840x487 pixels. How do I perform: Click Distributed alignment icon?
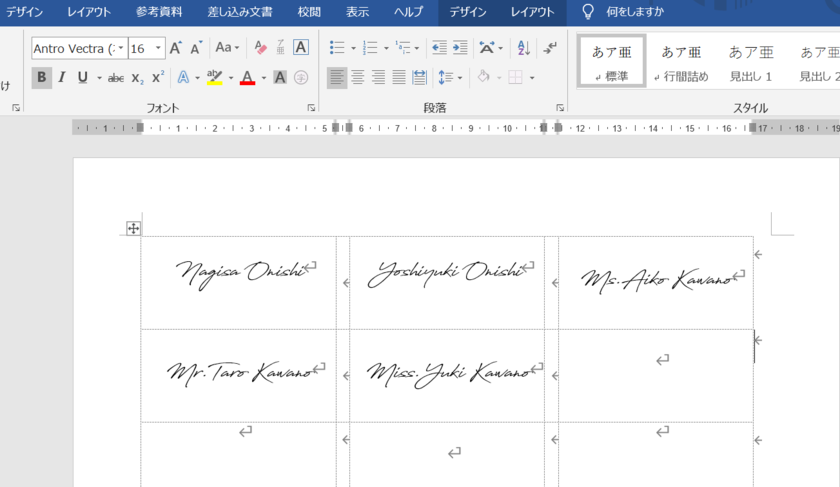point(419,78)
